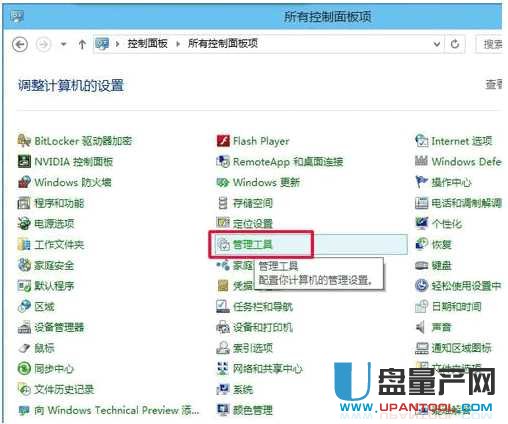Open recent locations dropdown arrow
Viewport: 508px width, 424px height.
pos(63,44)
